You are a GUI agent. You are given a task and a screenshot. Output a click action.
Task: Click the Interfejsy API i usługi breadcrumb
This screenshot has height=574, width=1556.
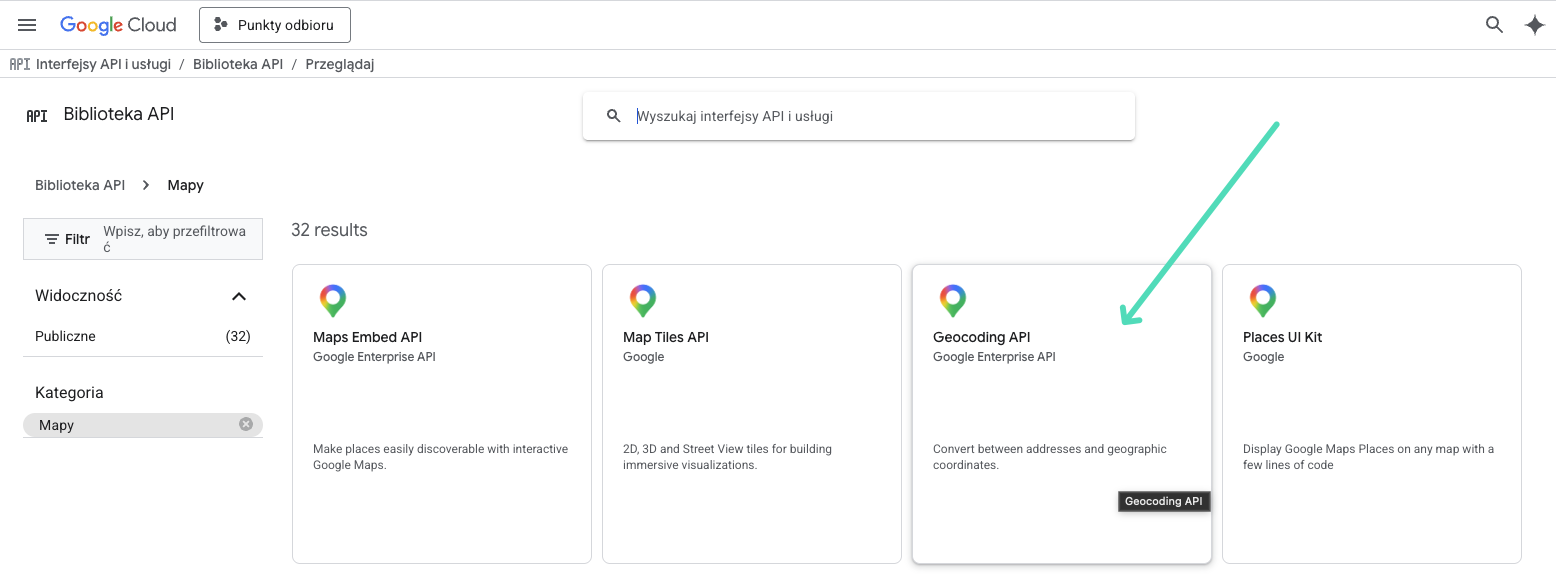tap(103, 64)
